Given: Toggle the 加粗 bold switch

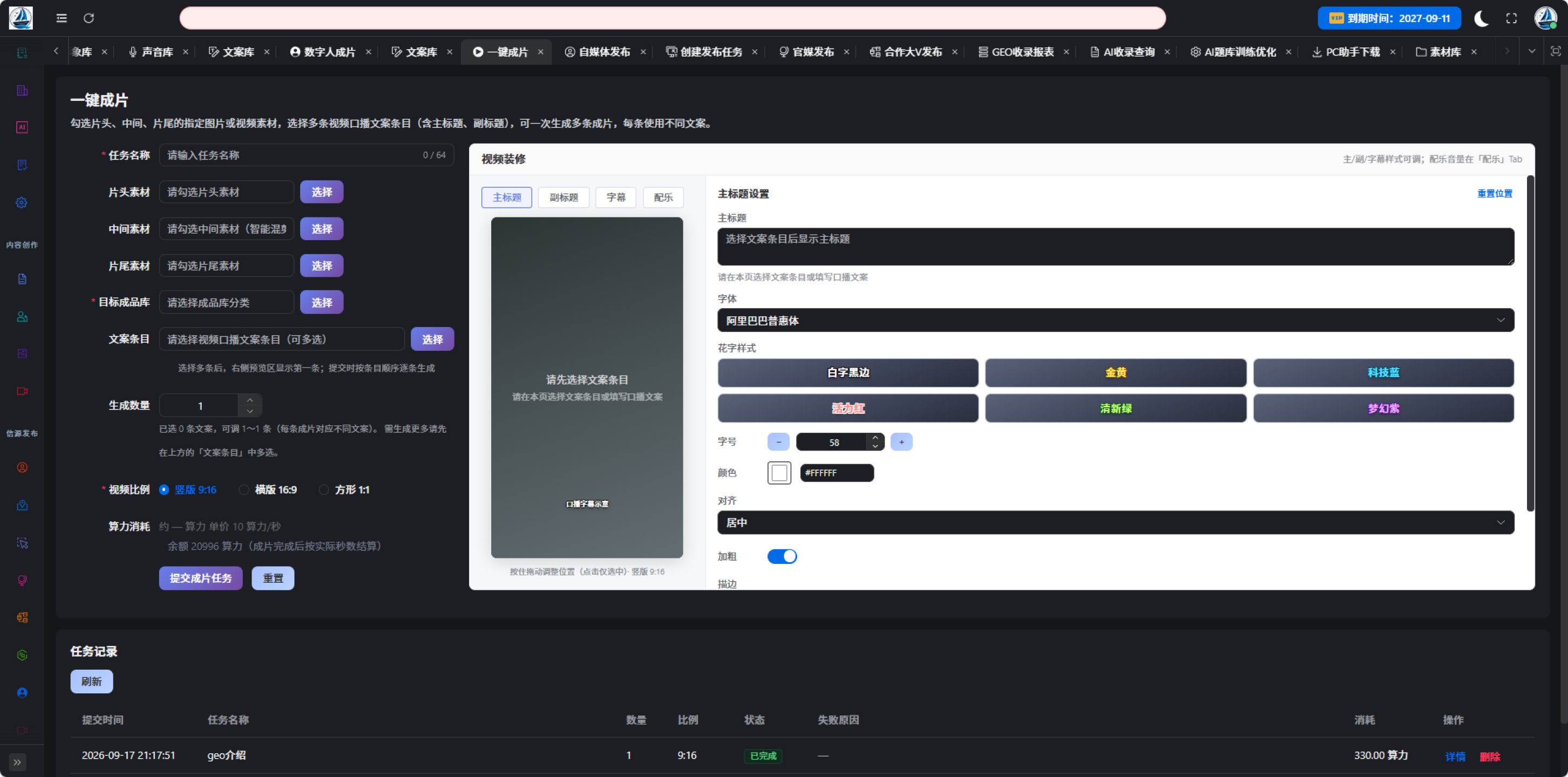Looking at the screenshot, I should click(x=782, y=556).
